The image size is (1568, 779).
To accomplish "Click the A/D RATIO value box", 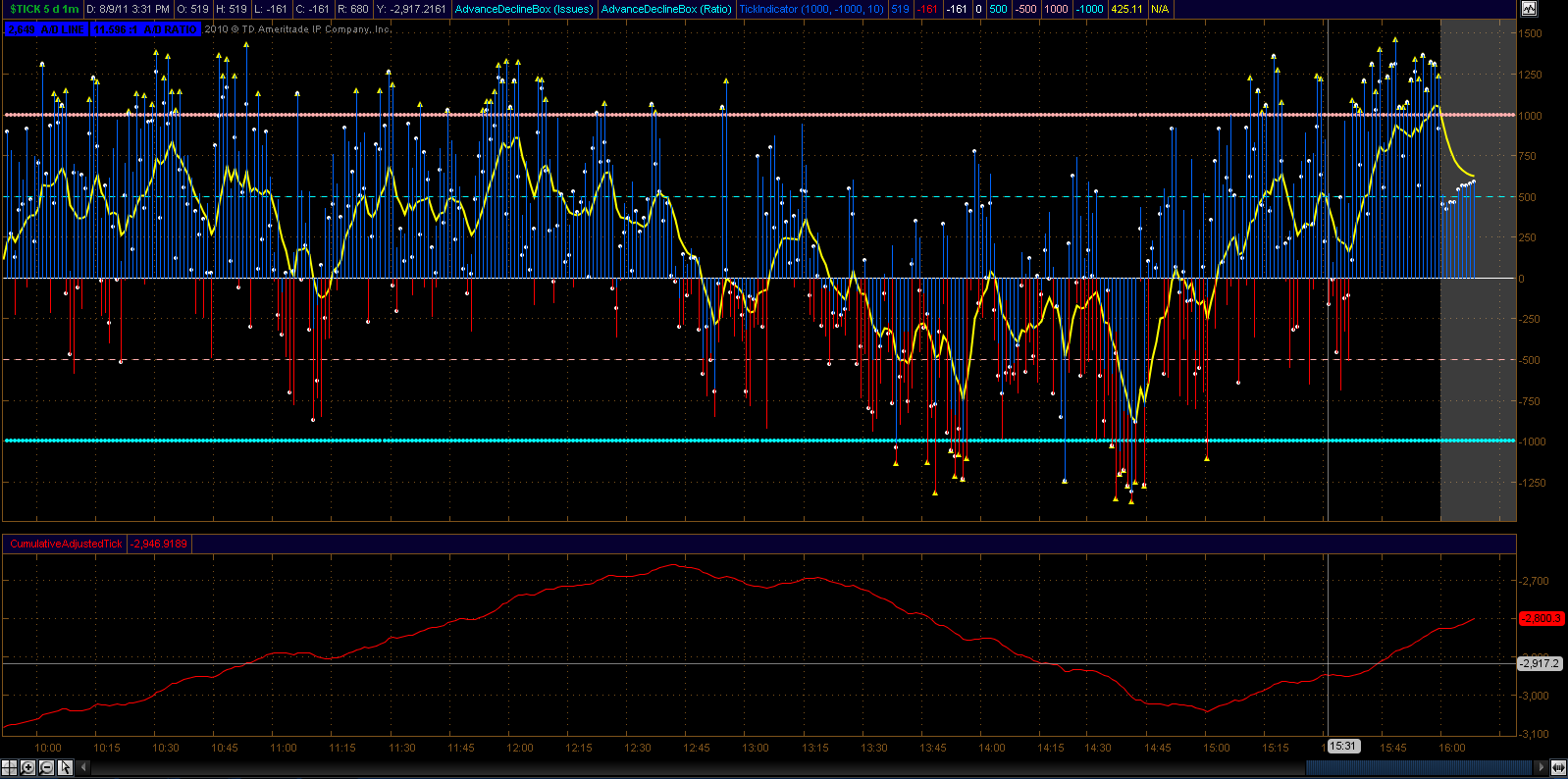I will [x=145, y=29].
